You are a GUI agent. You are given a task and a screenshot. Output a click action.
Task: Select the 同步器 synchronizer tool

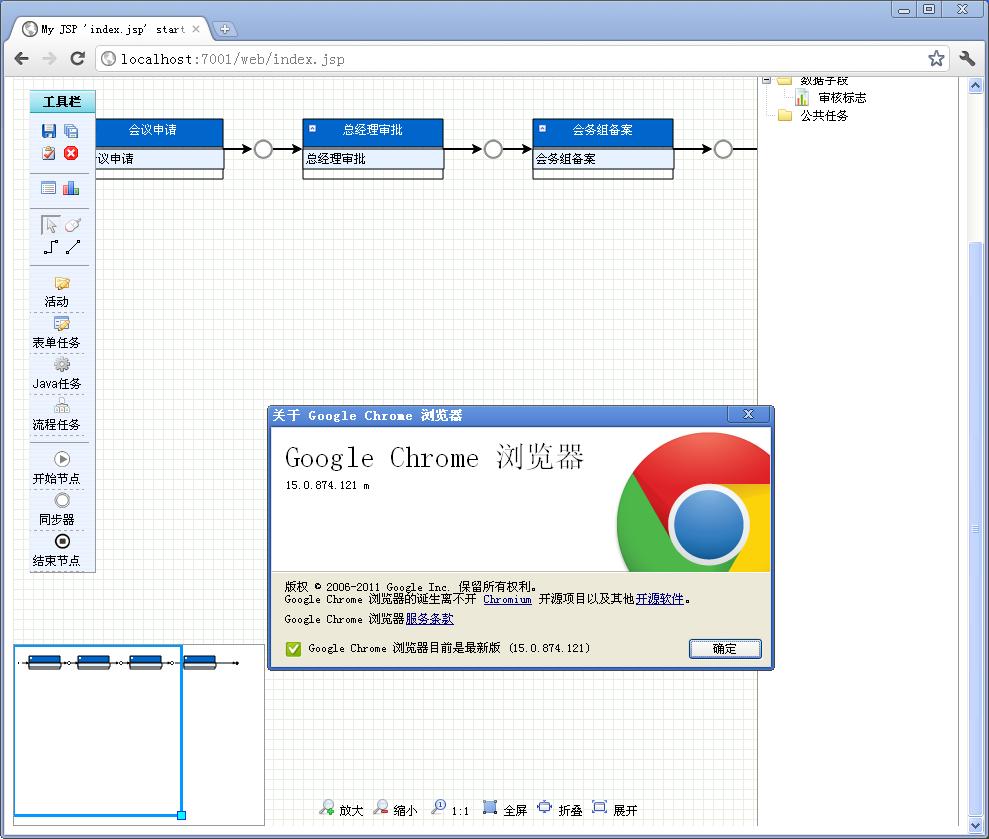(x=57, y=510)
